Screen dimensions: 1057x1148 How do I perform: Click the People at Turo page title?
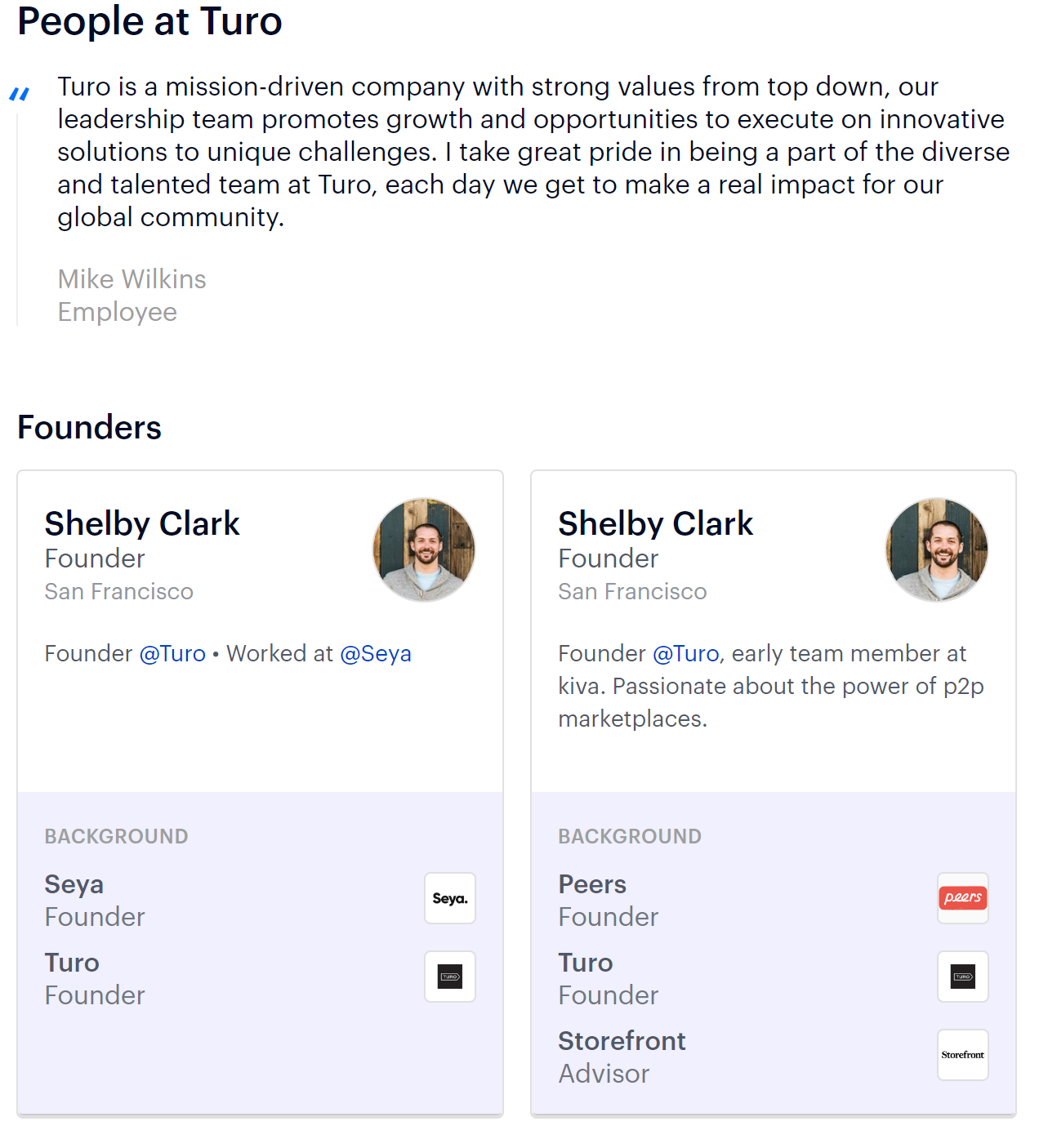click(x=150, y=22)
